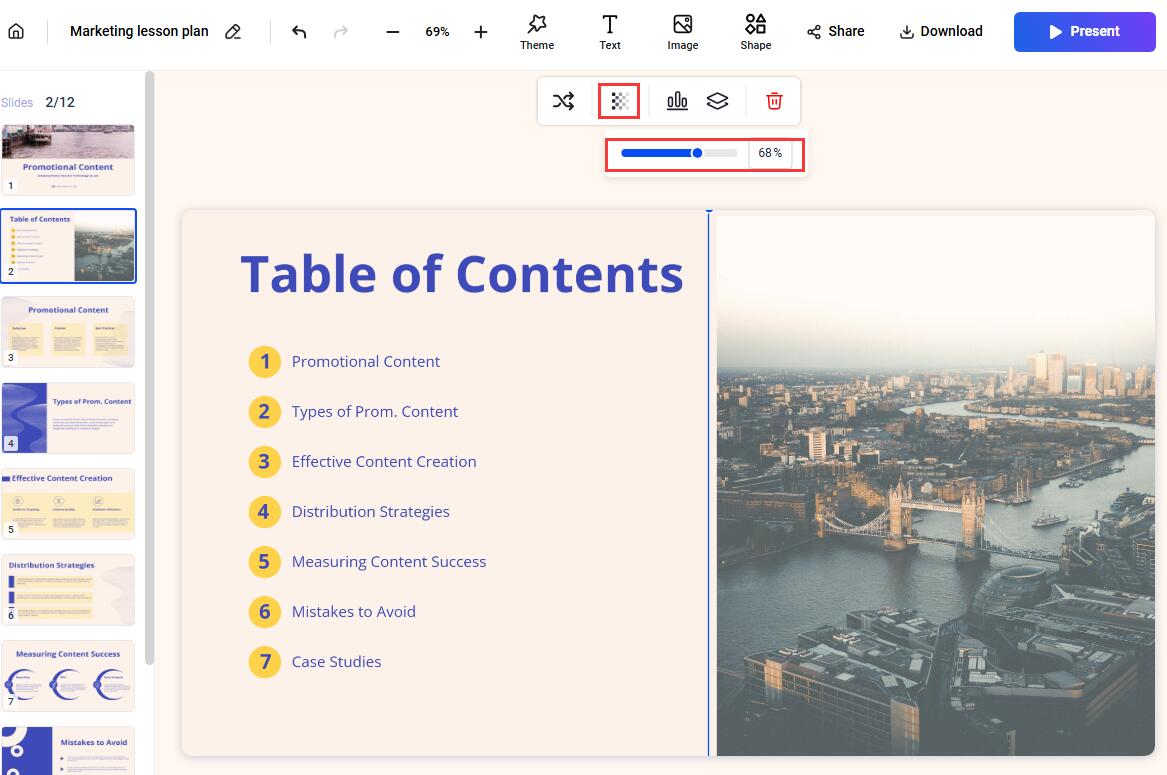Image resolution: width=1167 pixels, height=775 pixels.
Task: Open the Theme tool
Action: (x=537, y=32)
